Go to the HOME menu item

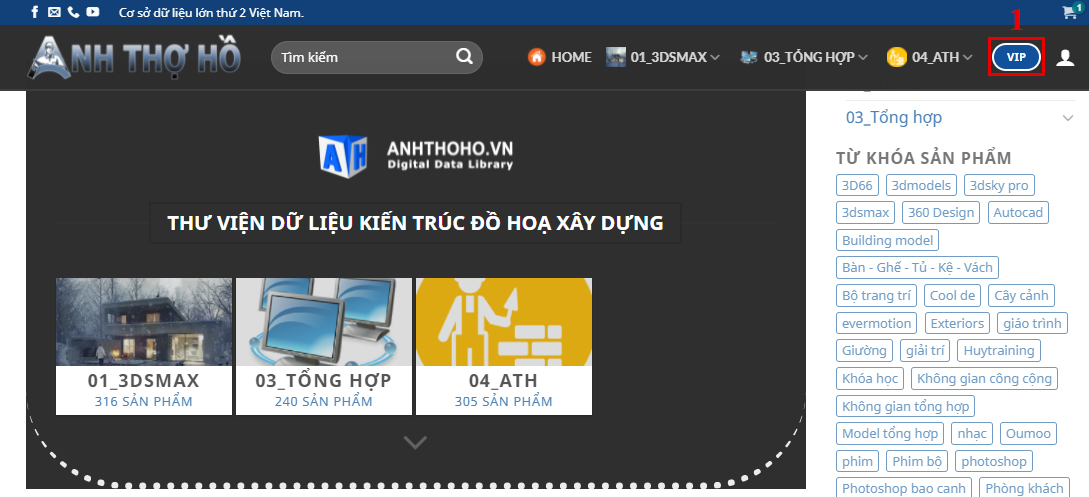pyautogui.click(x=560, y=58)
